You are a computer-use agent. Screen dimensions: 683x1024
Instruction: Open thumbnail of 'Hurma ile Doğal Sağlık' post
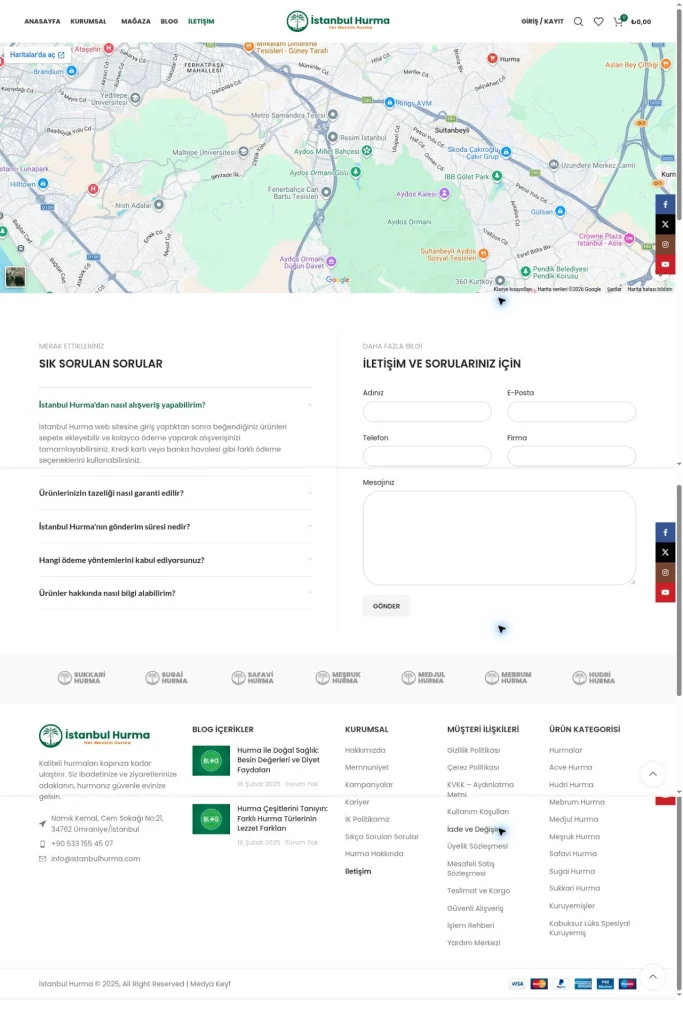211,761
